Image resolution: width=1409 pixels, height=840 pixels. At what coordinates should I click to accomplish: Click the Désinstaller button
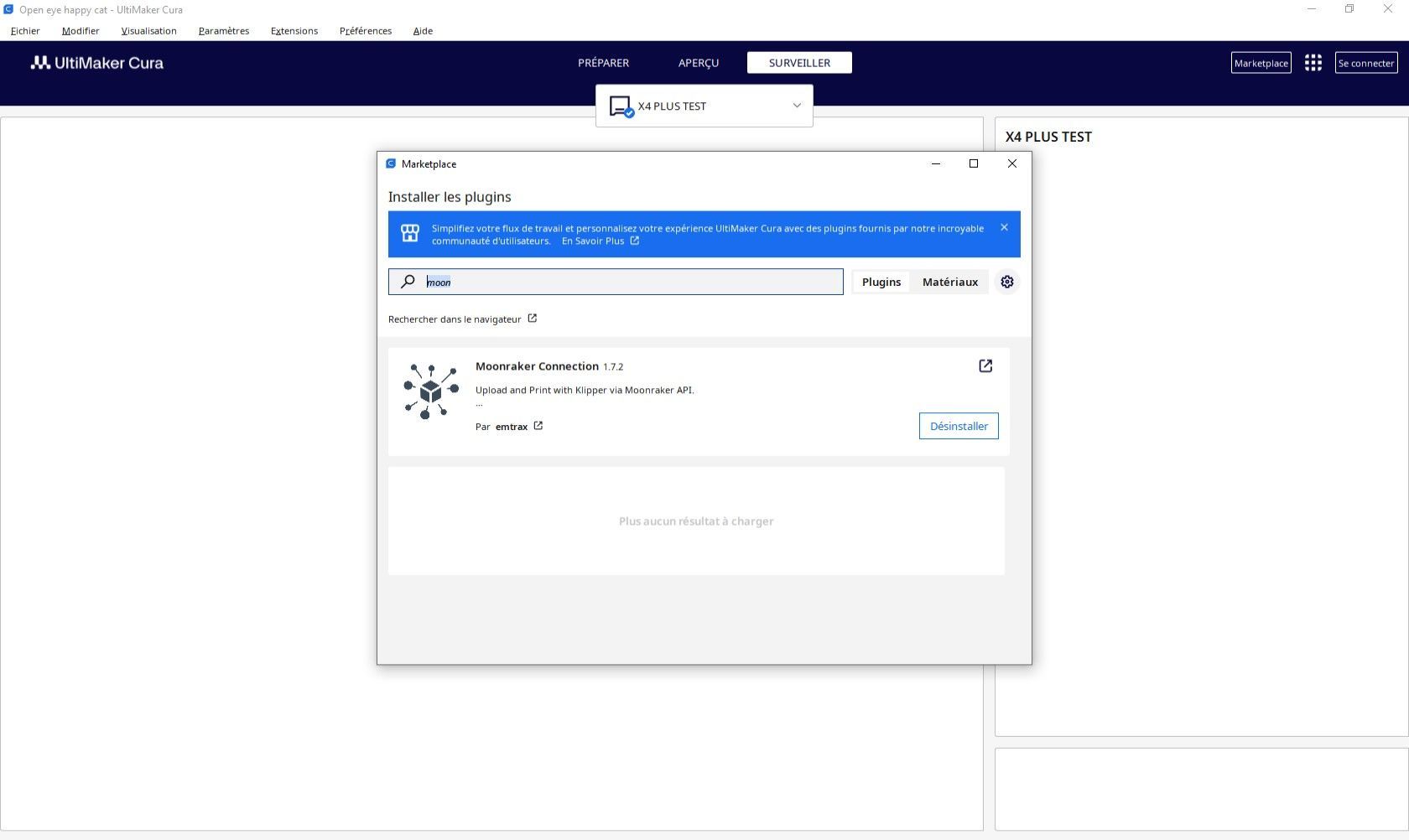[959, 426]
